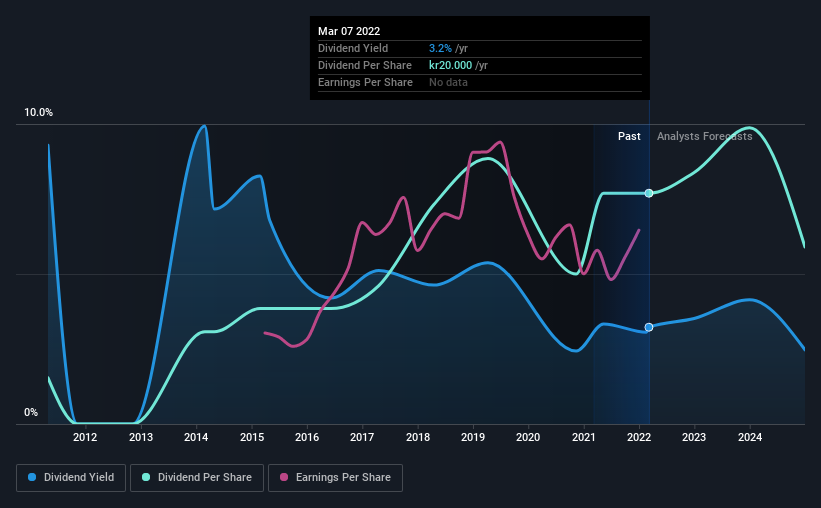Click the 2023 x-axis label
The height and width of the screenshot is (508, 821).
click(x=694, y=437)
